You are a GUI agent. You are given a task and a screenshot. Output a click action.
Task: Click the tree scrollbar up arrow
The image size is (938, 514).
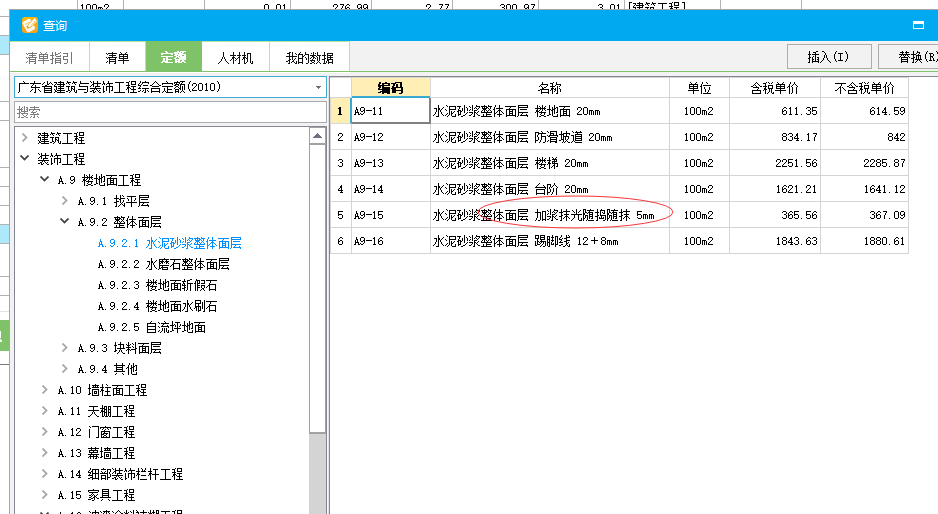click(x=318, y=136)
